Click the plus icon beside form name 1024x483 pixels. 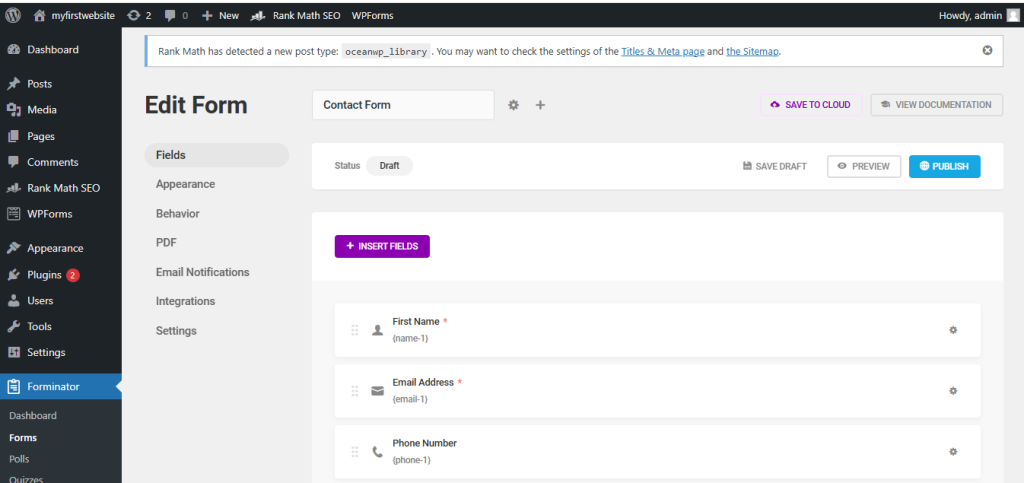click(540, 105)
